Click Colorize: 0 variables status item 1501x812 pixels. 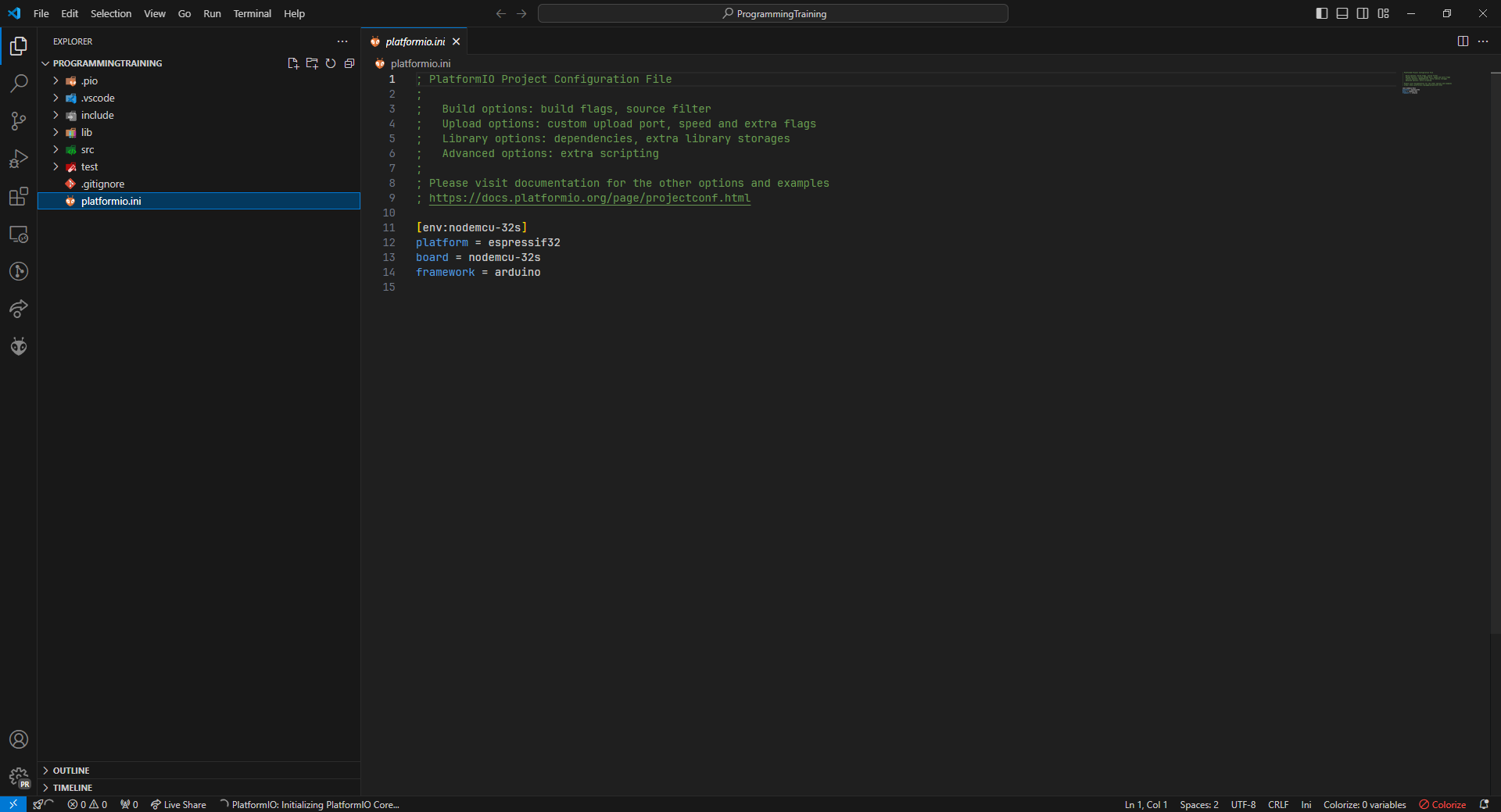[1364, 804]
